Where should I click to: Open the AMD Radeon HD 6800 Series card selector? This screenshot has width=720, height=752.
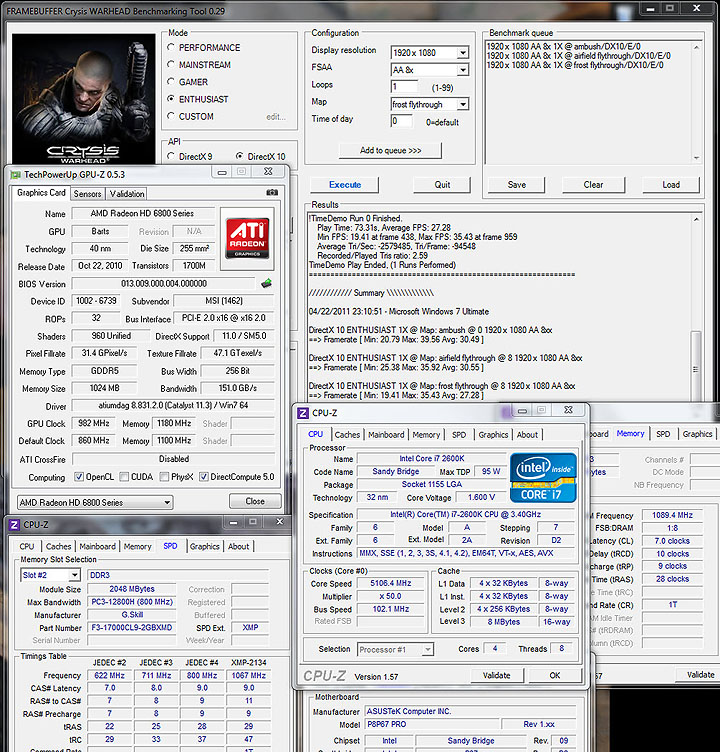coord(95,502)
